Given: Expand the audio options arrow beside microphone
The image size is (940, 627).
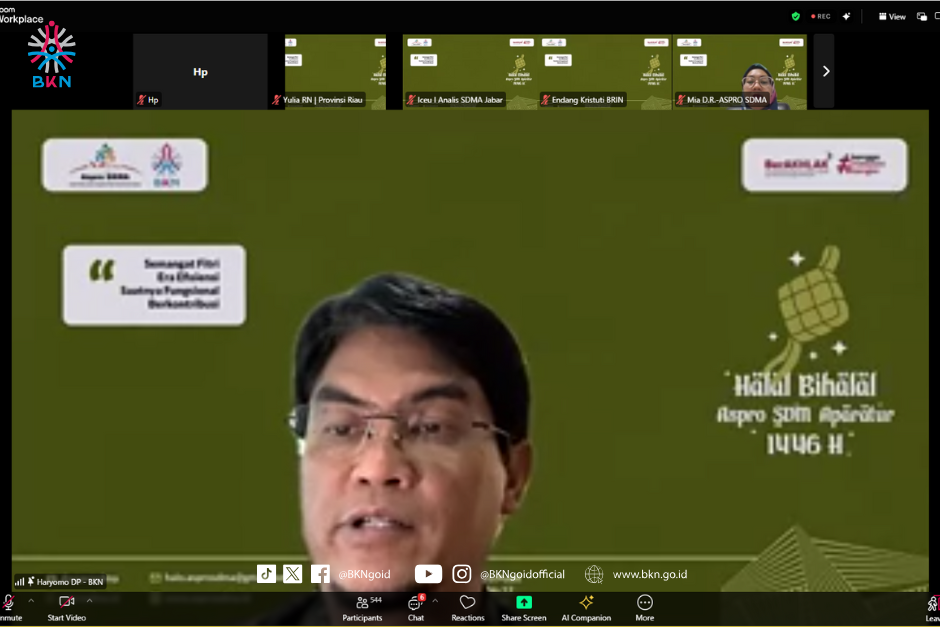Looking at the screenshot, I should click(31, 601).
